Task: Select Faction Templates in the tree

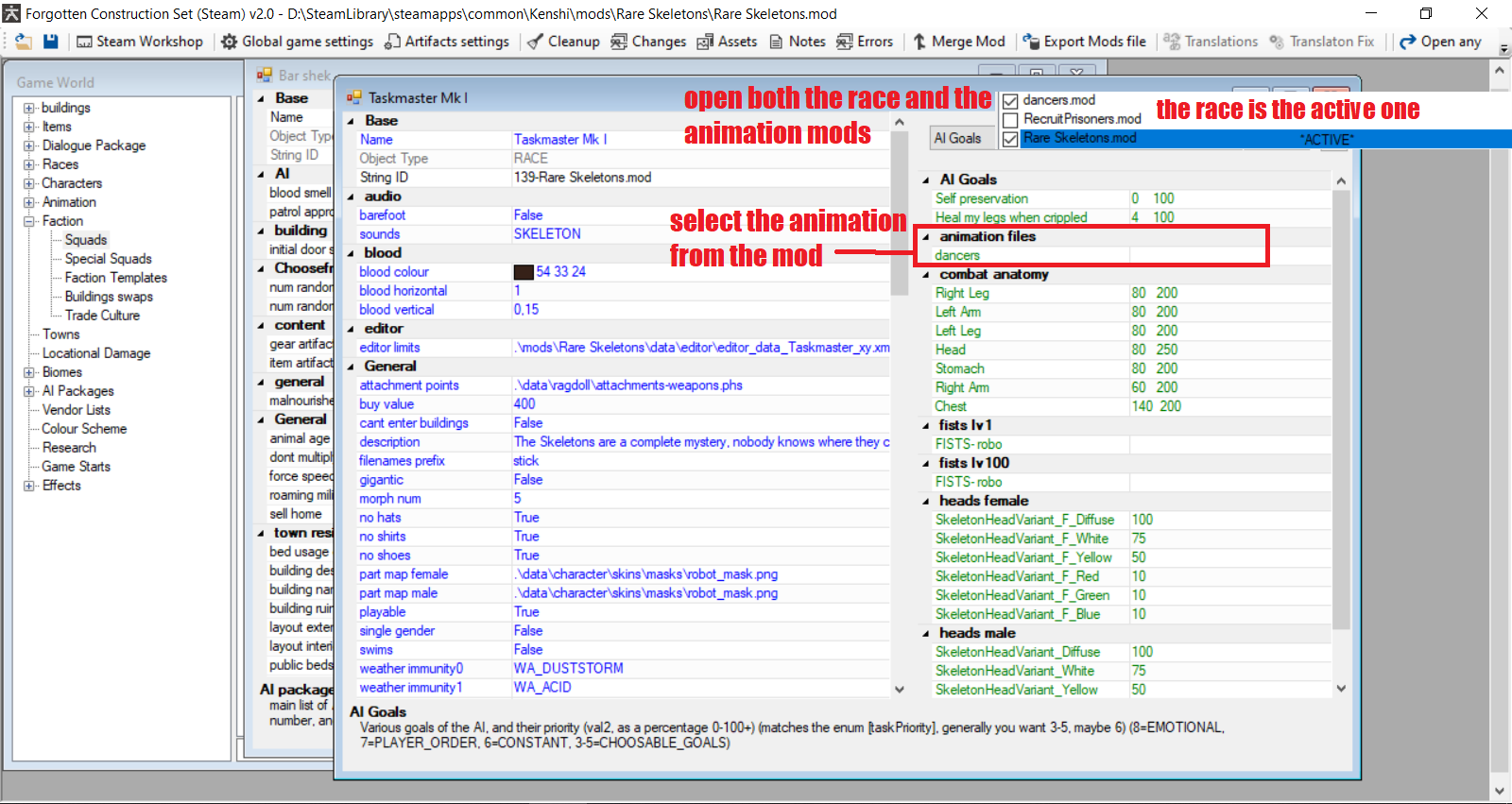Action: tap(116, 278)
